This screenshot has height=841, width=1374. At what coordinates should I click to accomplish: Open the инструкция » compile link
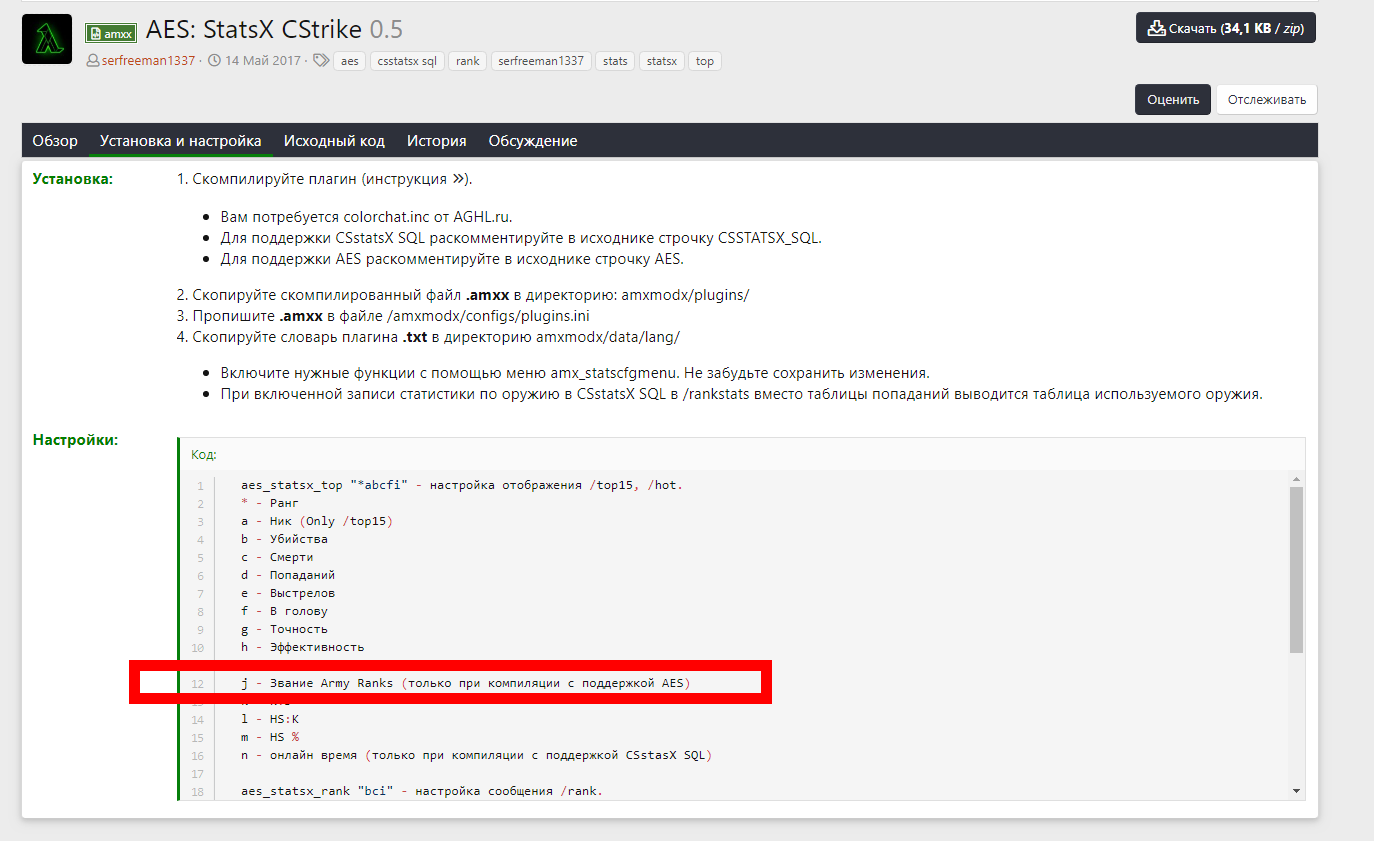(x=415, y=179)
